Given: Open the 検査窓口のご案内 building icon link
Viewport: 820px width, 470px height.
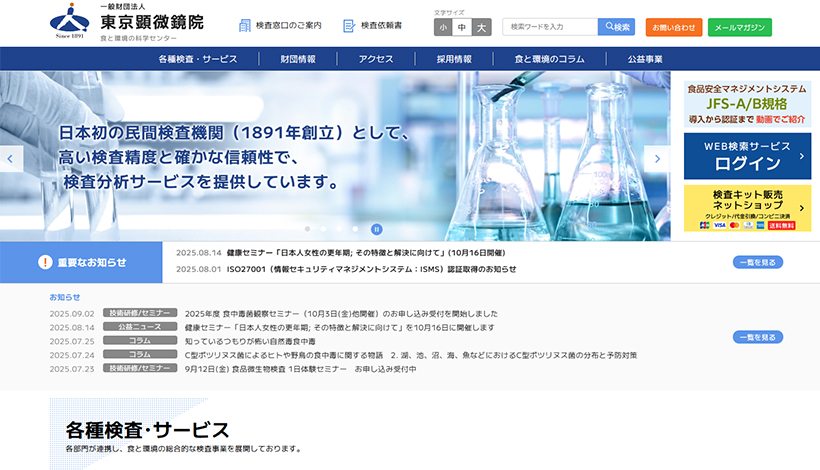Looking at the screenshot, I should 245,26.
